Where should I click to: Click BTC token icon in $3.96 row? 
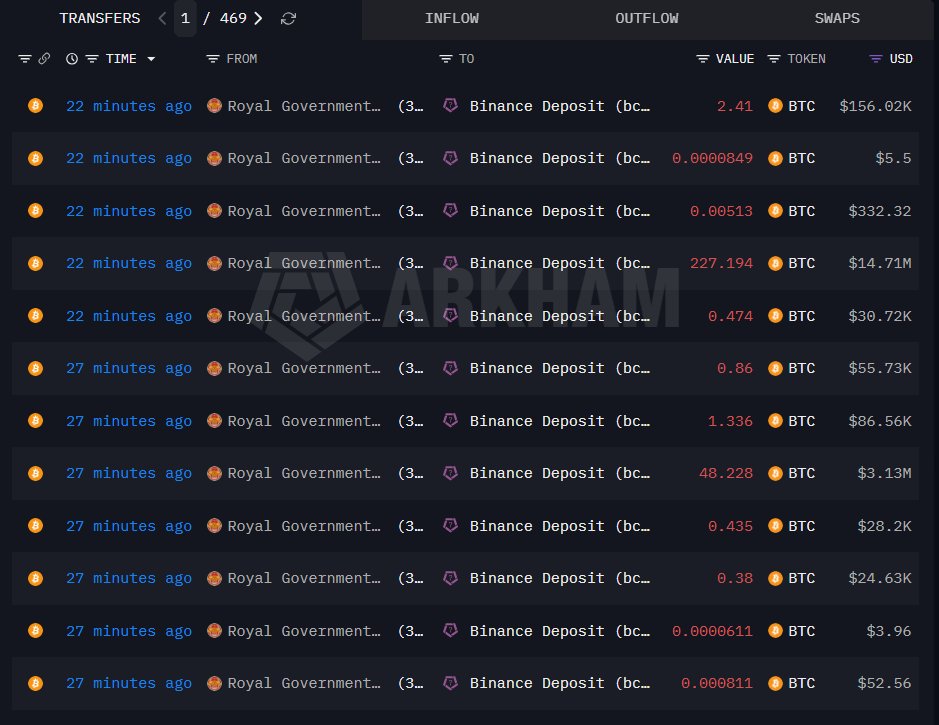[x=776, y=630]
